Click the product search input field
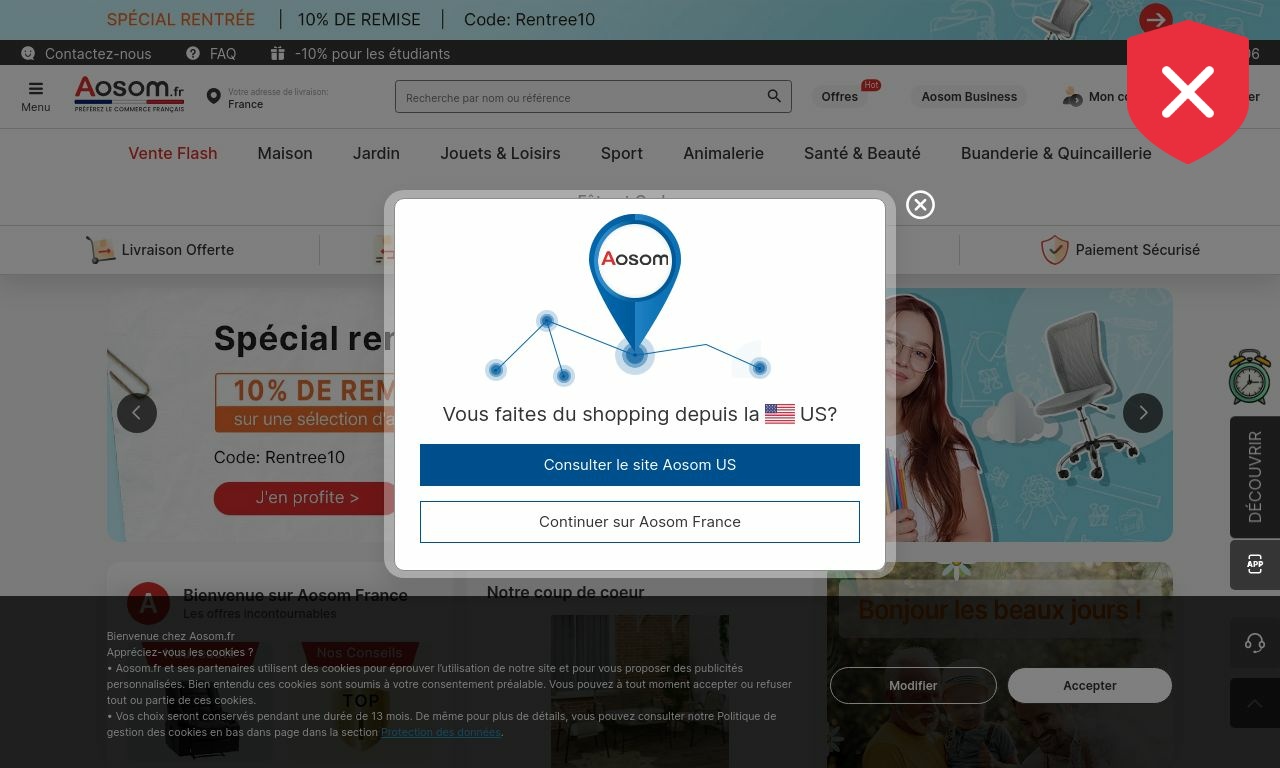 (x=580, y=97)
